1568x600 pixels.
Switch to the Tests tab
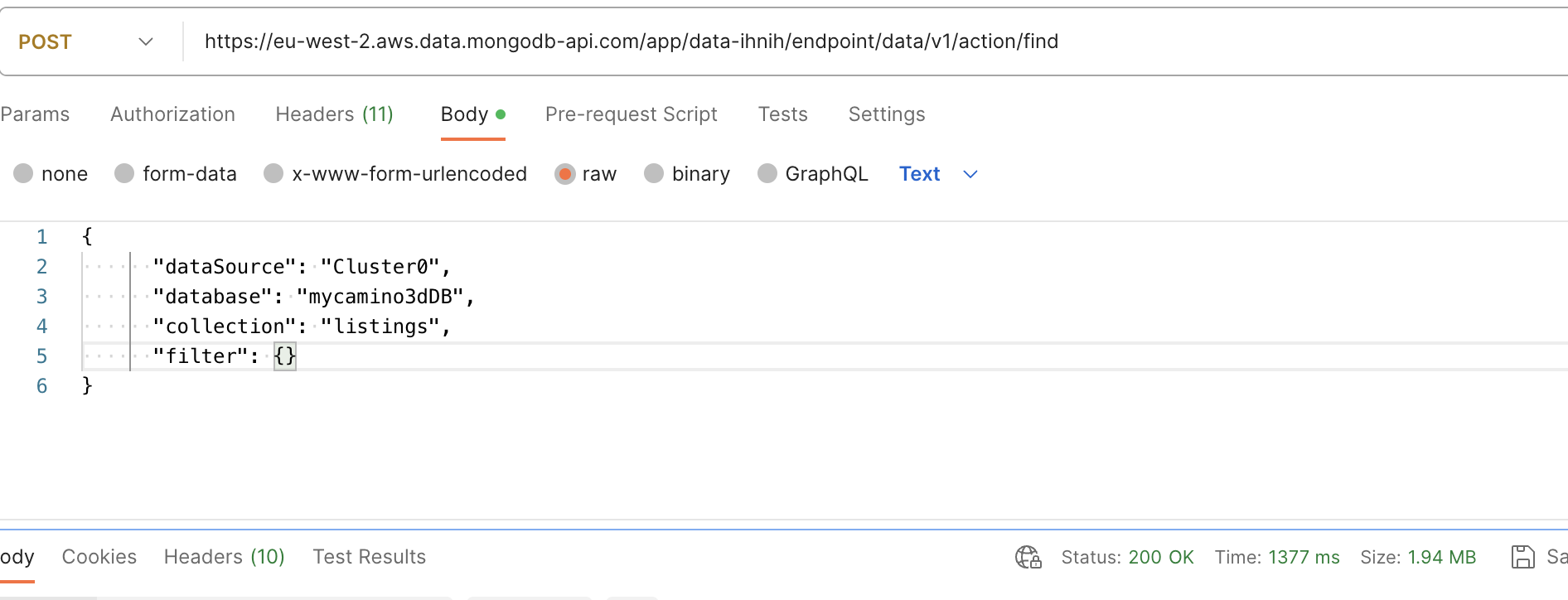click(x=782, y=114)
